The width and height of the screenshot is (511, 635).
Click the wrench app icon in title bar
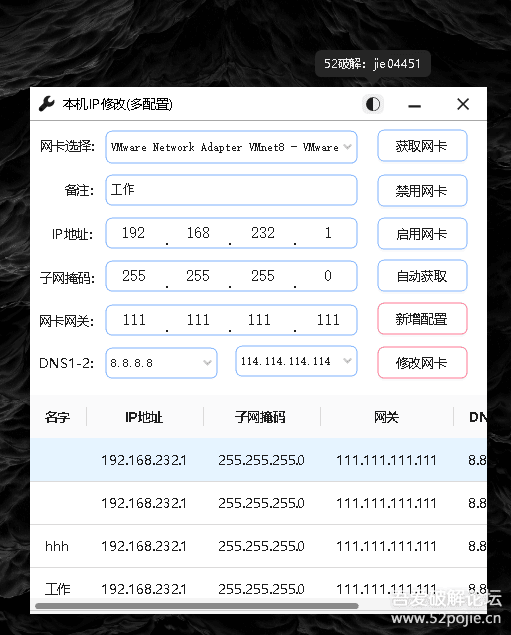tap(47, 104)
